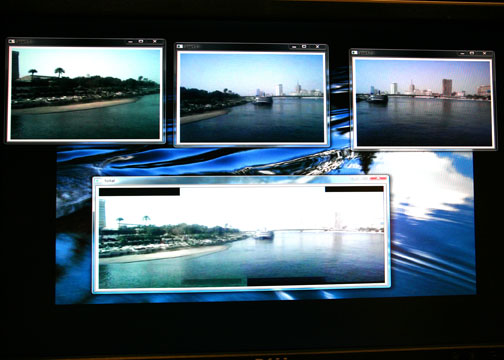Screen dimensions: 504x360
Task: Click the app icon of the panorama window
Action: (98, 181)
